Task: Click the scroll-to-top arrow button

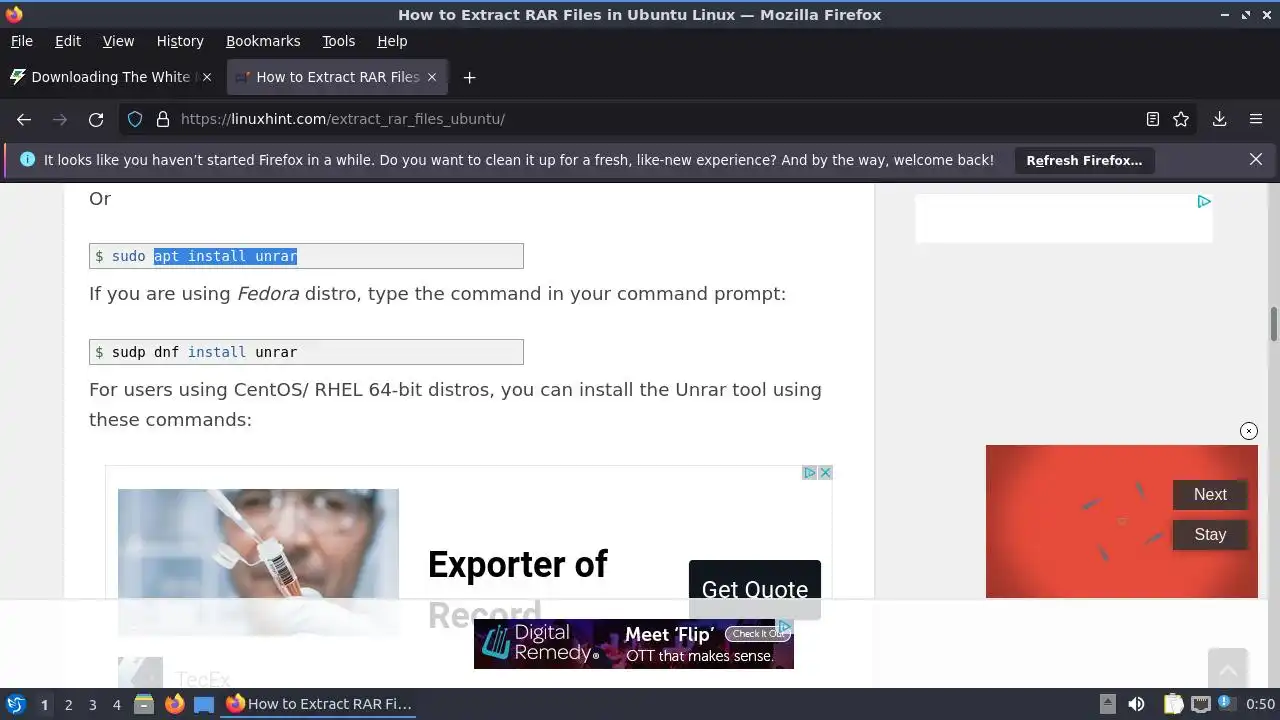Action: pos(1228,669)
